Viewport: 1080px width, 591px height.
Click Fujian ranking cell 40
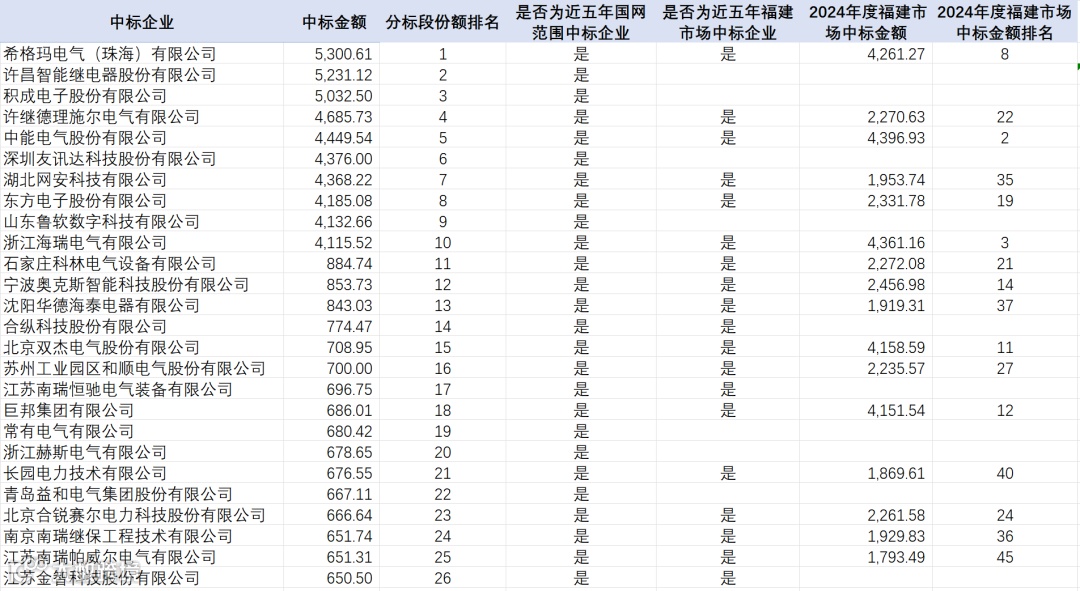1004,473
